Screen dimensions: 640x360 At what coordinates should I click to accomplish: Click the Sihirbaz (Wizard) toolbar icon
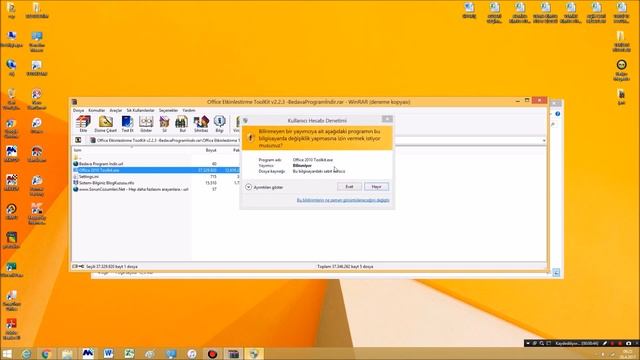click(x=201, y=124)
